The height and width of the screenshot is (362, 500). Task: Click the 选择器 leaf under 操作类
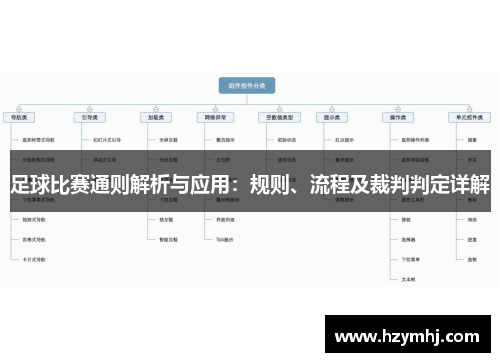(x=408, y=240)
